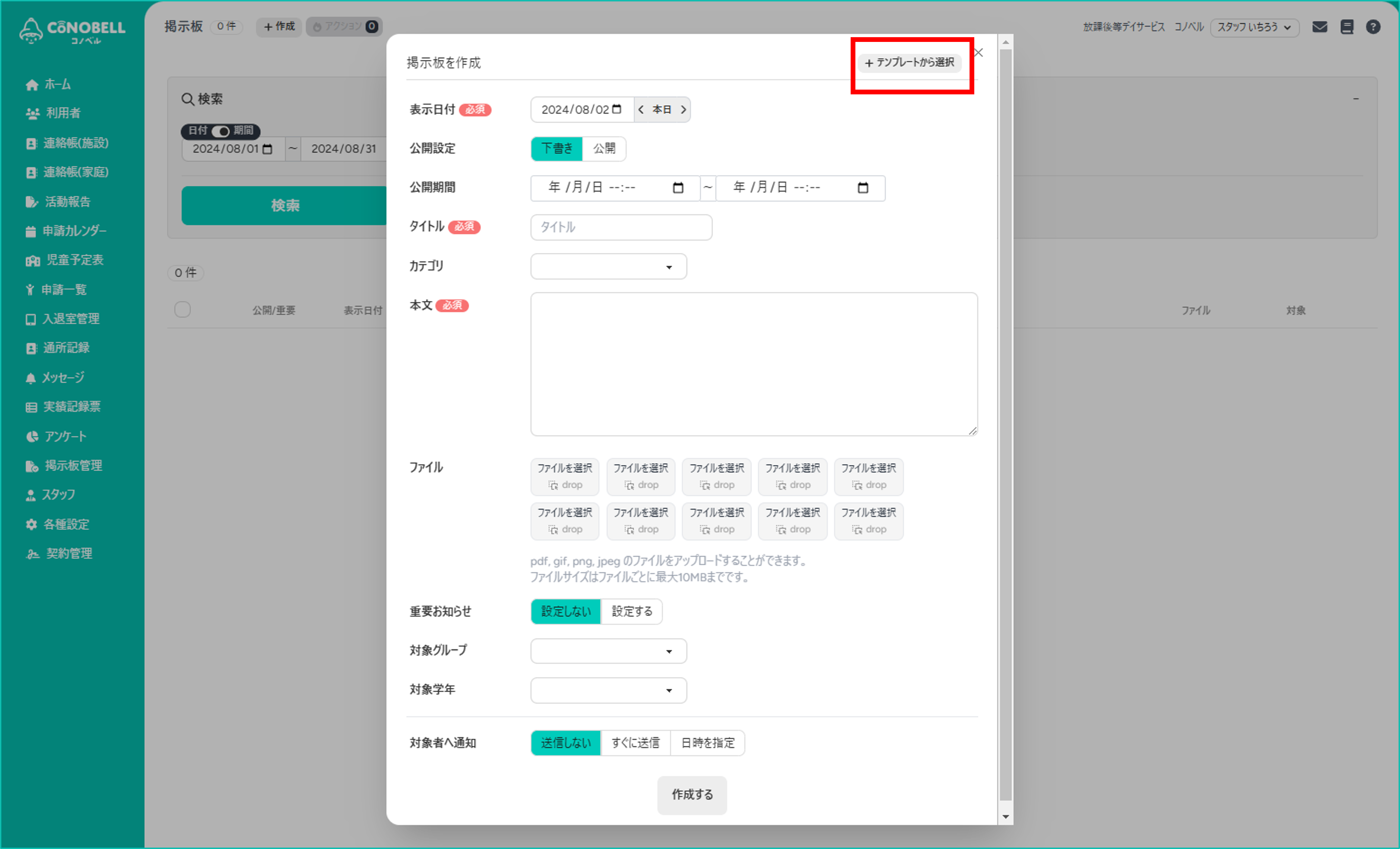Click the search start date 2024/08/01
The height and width of the screenshot is (849, 1400).
pos(233,149)
